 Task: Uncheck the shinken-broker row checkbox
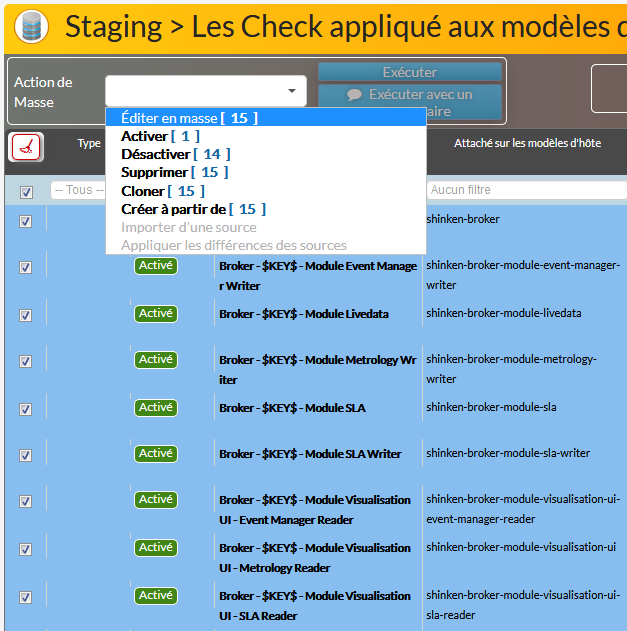[25, 221]
